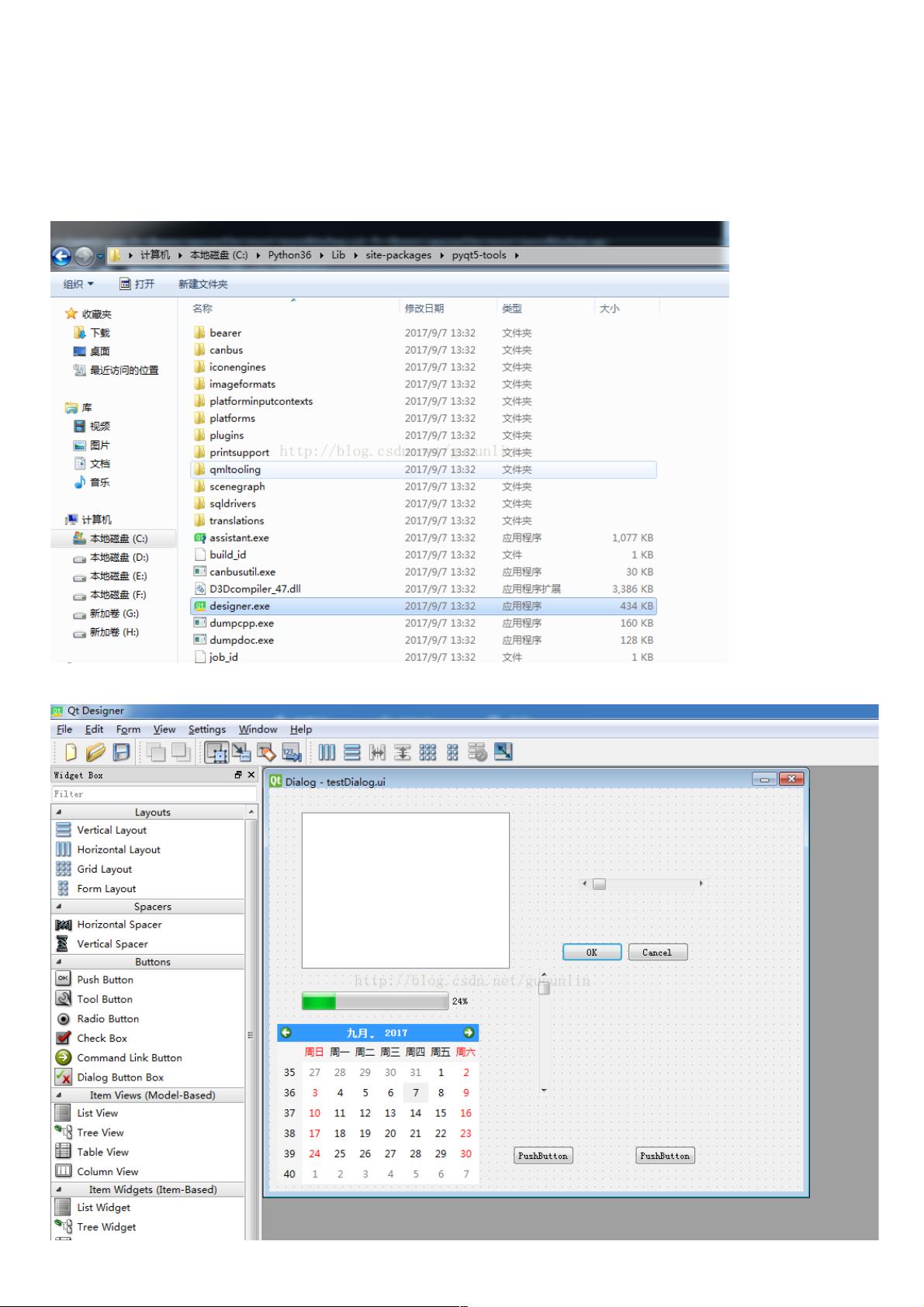Select Tree View in Widget Box
Image resolution: width=924 pixels, height=1307 pixels.
(x=100, y=1132)
